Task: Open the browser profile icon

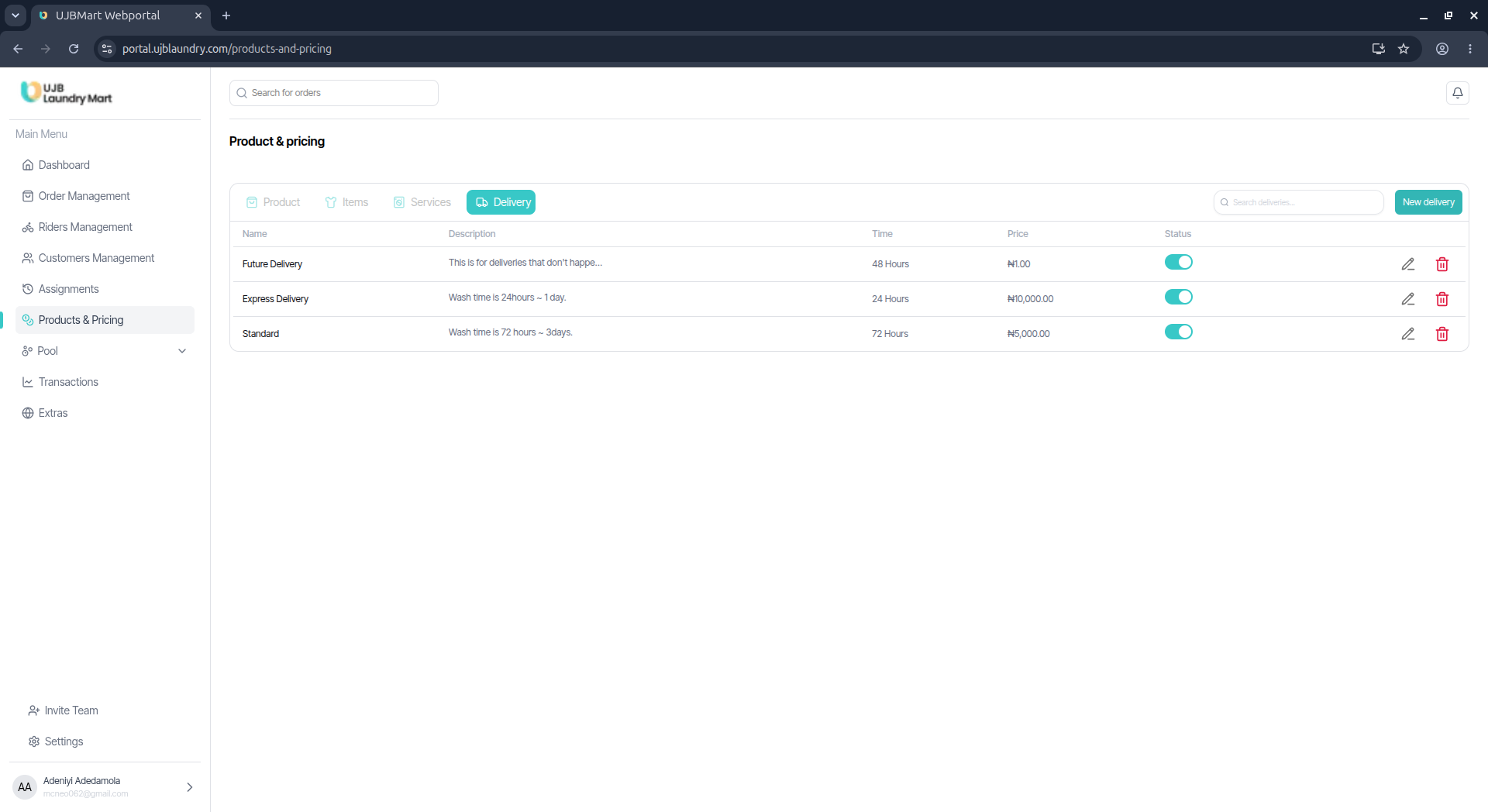Action: pos(1442,49)
